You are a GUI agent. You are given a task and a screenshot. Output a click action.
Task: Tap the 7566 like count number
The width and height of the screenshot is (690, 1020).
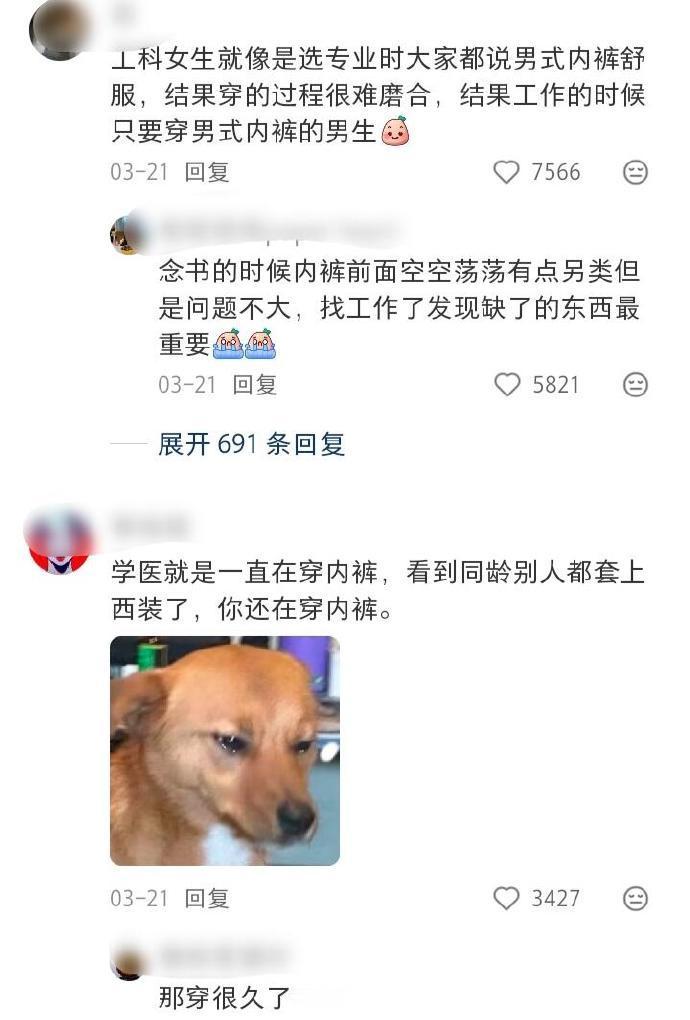555,172
